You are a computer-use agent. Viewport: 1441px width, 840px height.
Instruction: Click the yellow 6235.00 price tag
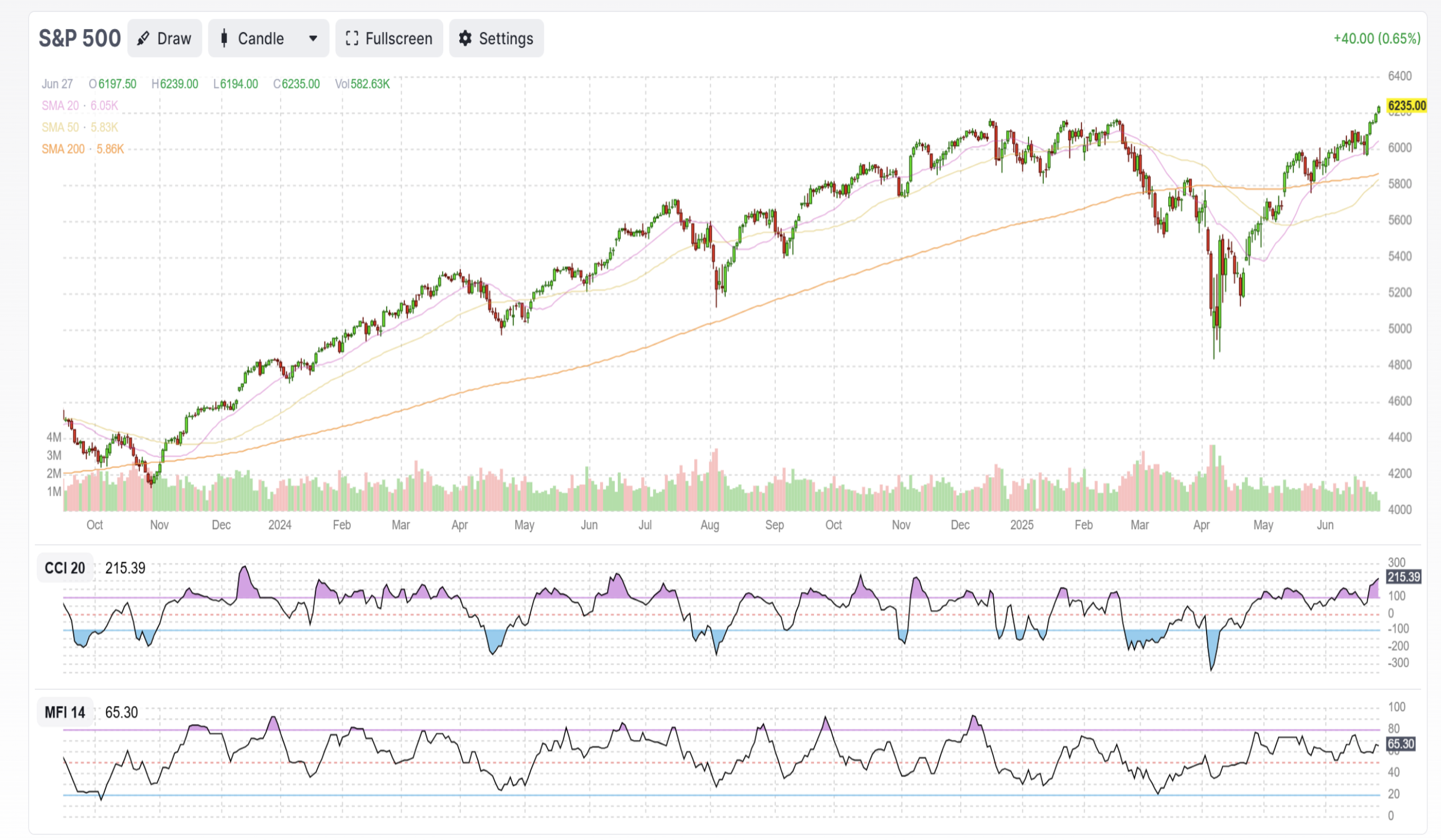(1407, 105)
